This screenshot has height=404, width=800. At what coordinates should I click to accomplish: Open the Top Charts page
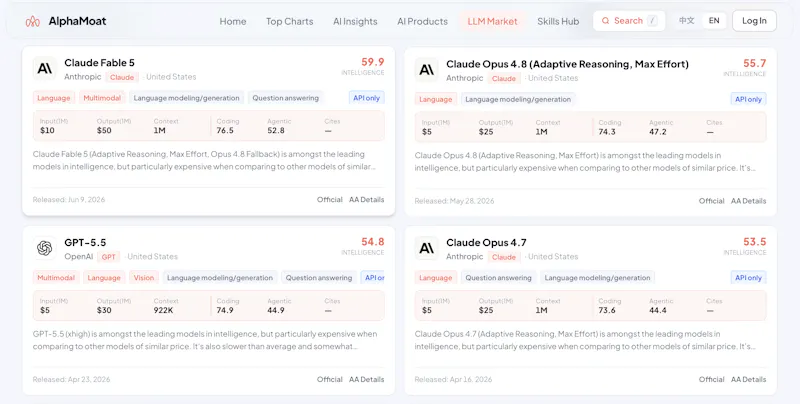point(289,21)
